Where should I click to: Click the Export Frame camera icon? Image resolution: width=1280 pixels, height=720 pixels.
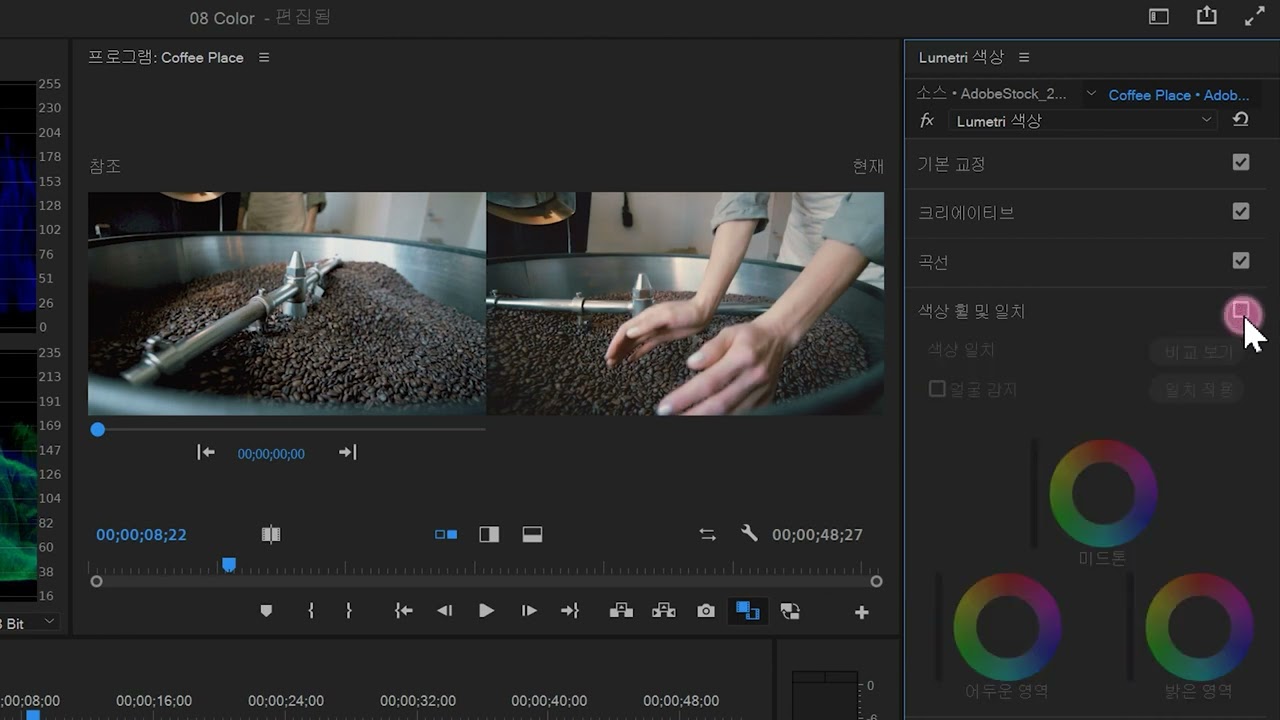click(706, 611)
